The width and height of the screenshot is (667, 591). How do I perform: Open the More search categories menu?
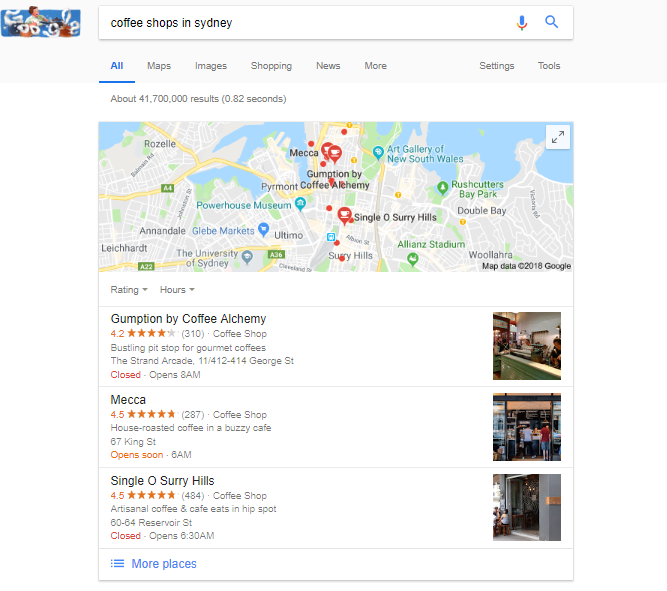375,66
